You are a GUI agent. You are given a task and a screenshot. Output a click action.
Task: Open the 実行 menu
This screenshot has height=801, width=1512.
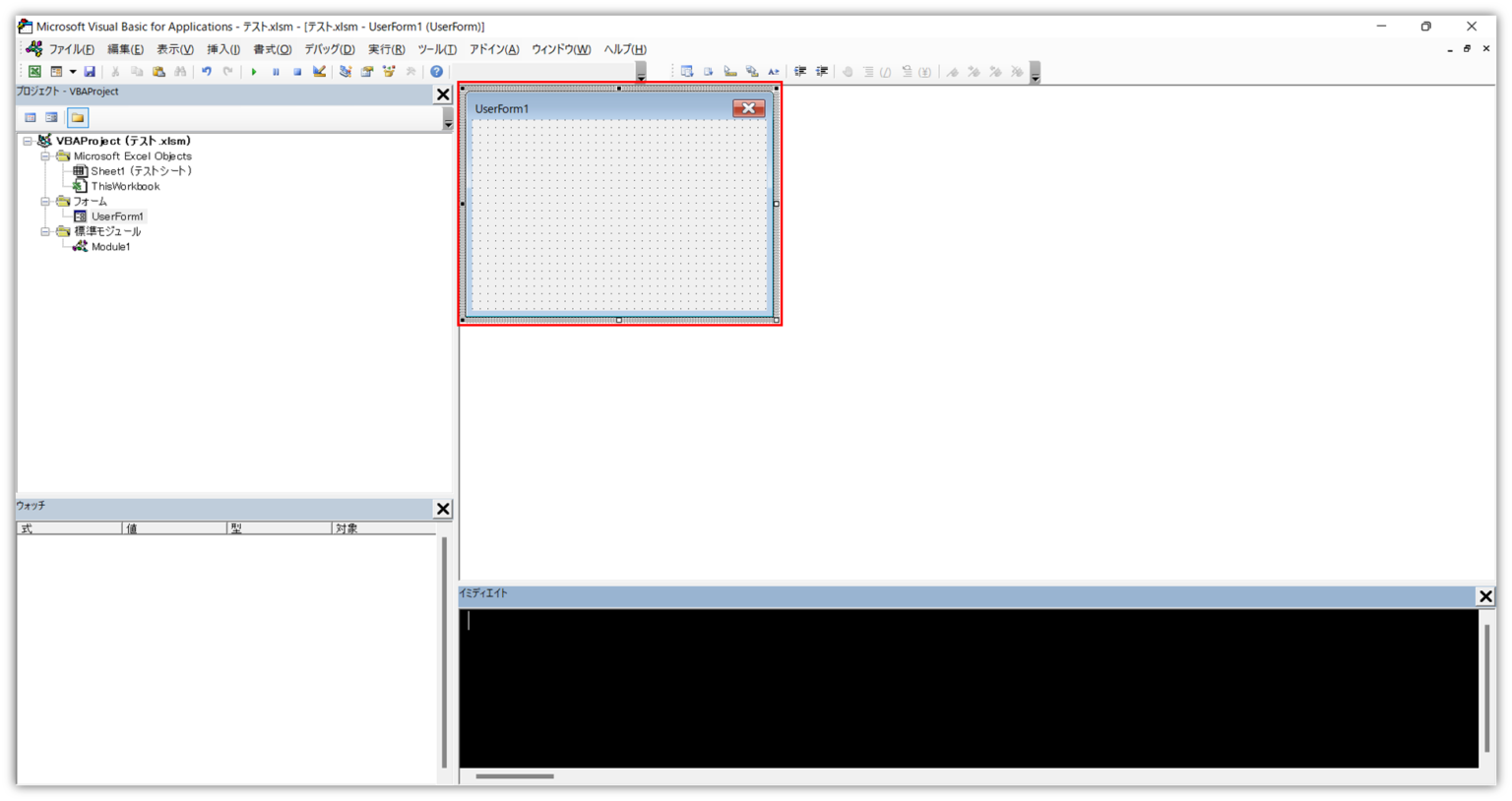[x=384, y=49]
